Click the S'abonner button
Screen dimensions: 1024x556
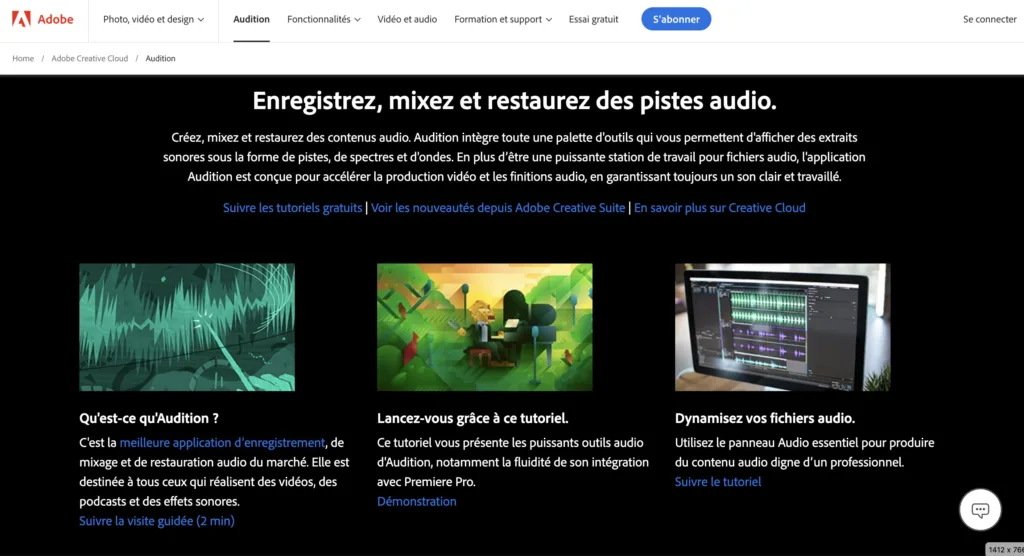point(676,19)
